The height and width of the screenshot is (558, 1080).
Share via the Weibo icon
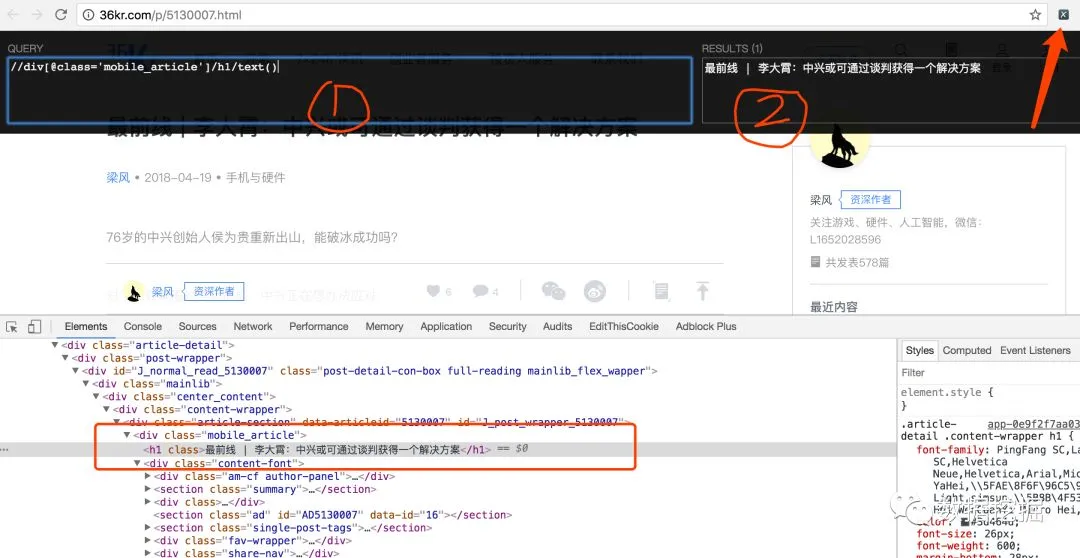click(594, 291)
